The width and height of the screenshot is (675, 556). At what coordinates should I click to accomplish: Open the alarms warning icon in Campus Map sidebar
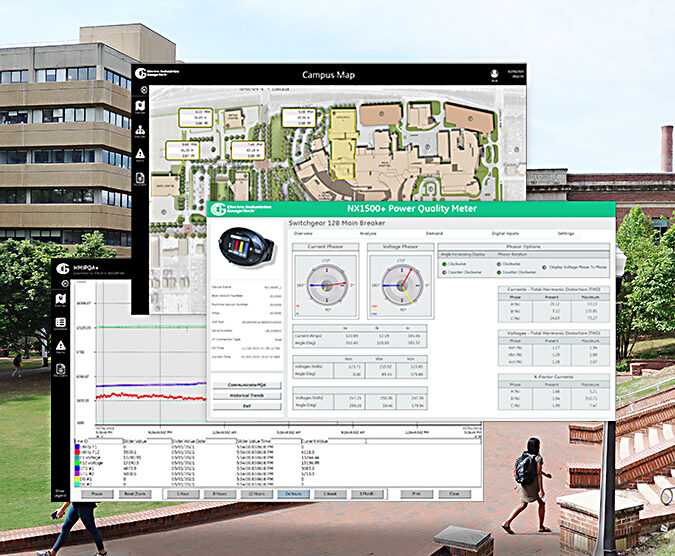pyautogui.click(x=140, y=154)
